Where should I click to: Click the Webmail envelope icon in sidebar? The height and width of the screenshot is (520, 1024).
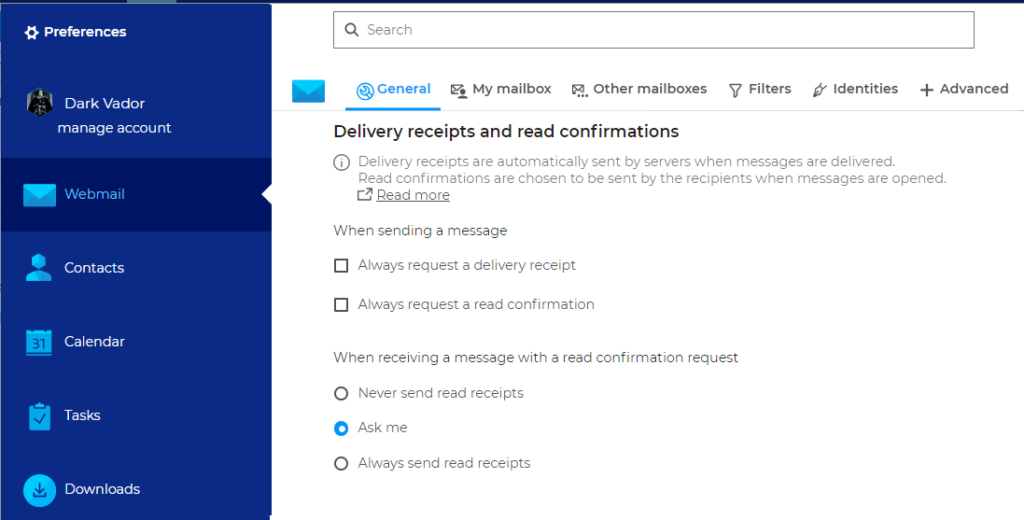39,195
